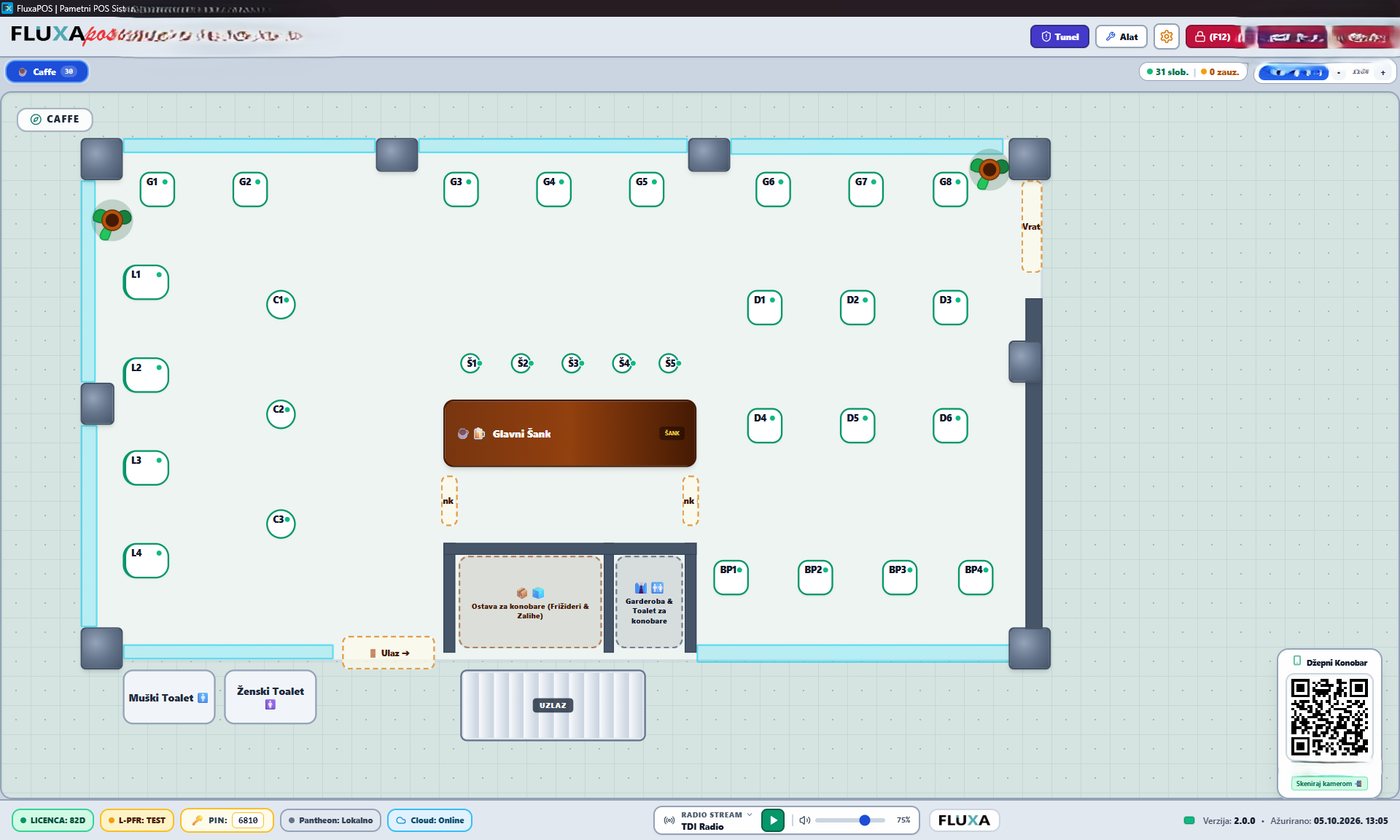Open table G5
1400x840 pixels.
click(x=646, y=190)
